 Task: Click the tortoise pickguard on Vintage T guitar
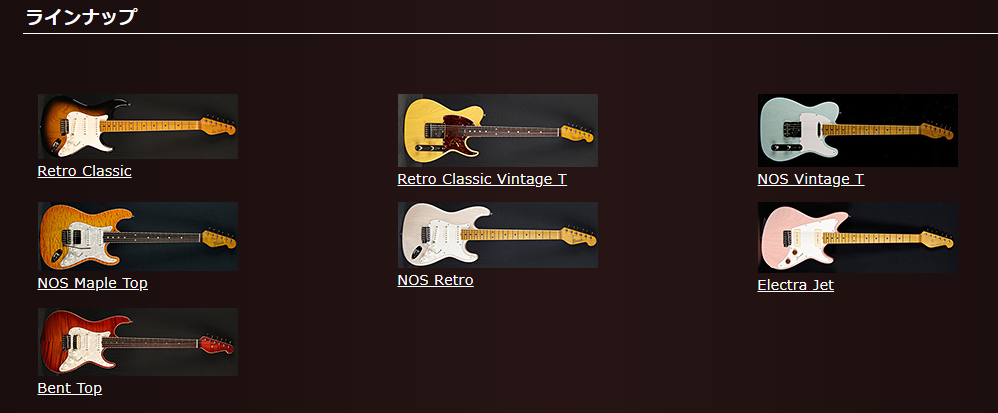[x=457, y=134]
